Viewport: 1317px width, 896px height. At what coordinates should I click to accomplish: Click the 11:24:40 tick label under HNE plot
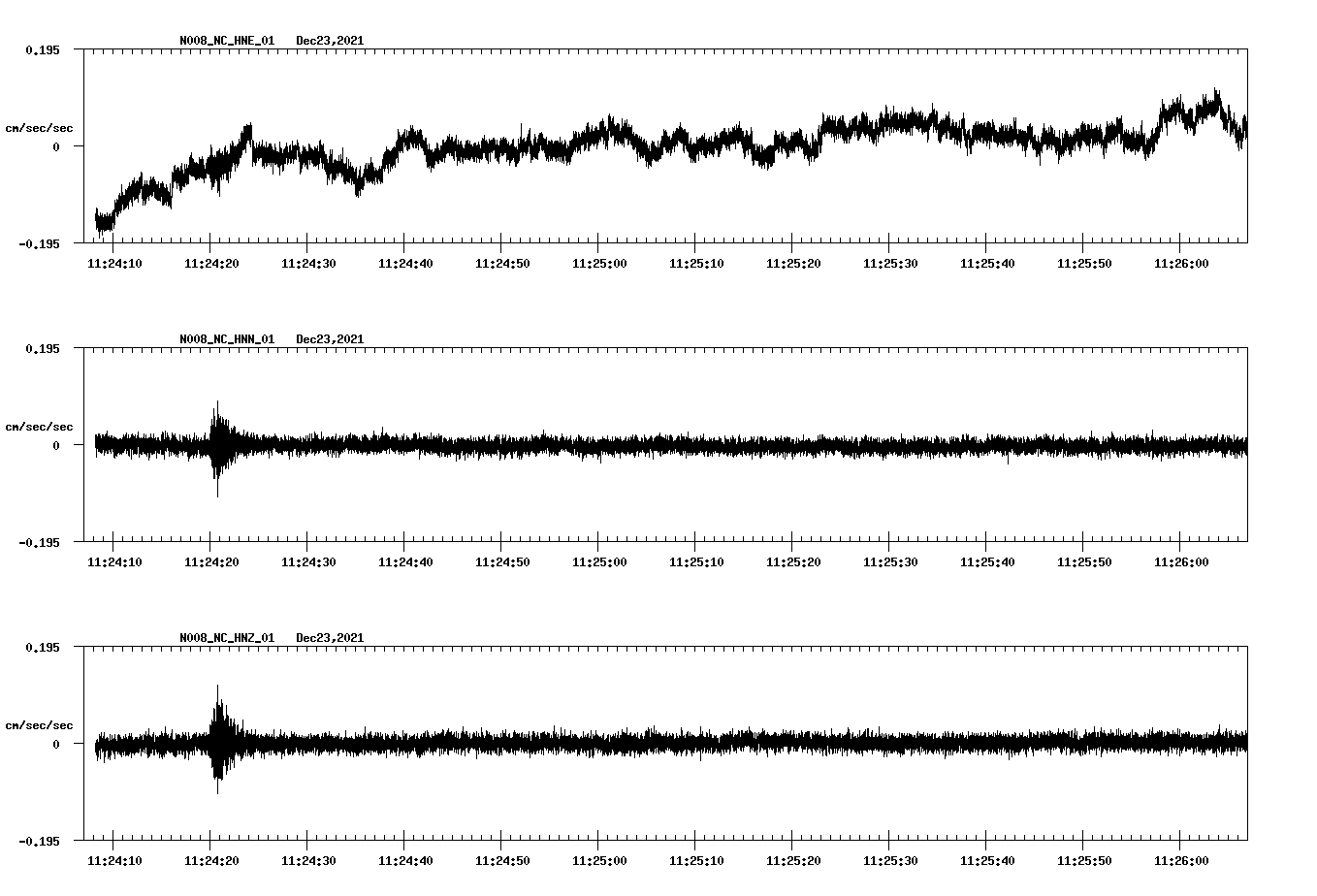pyautogui.click(x=405, y=263)
